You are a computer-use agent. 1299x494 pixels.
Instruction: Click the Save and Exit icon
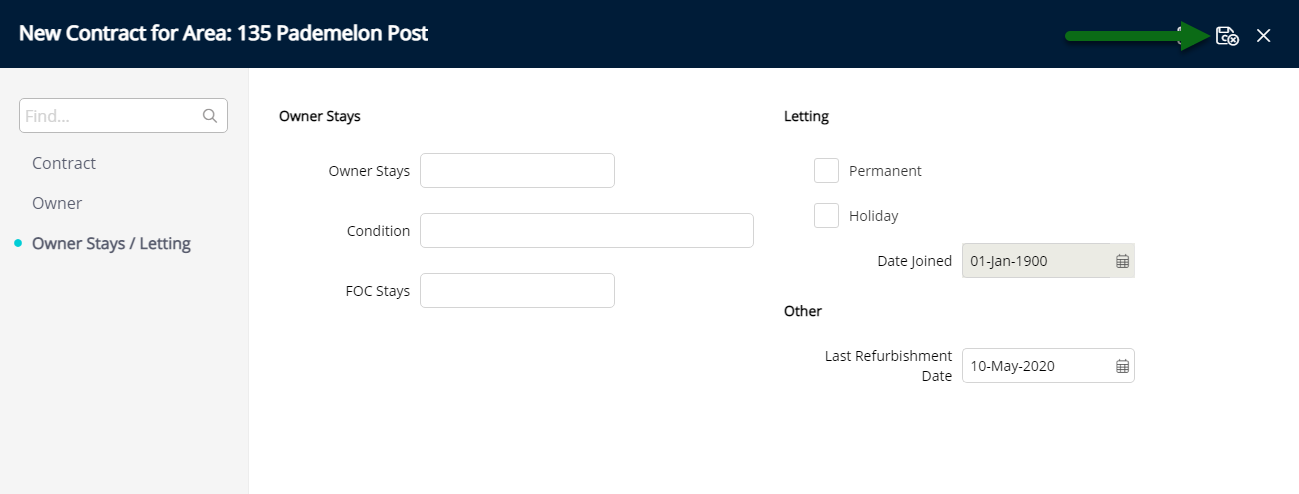click(1227, 36)
